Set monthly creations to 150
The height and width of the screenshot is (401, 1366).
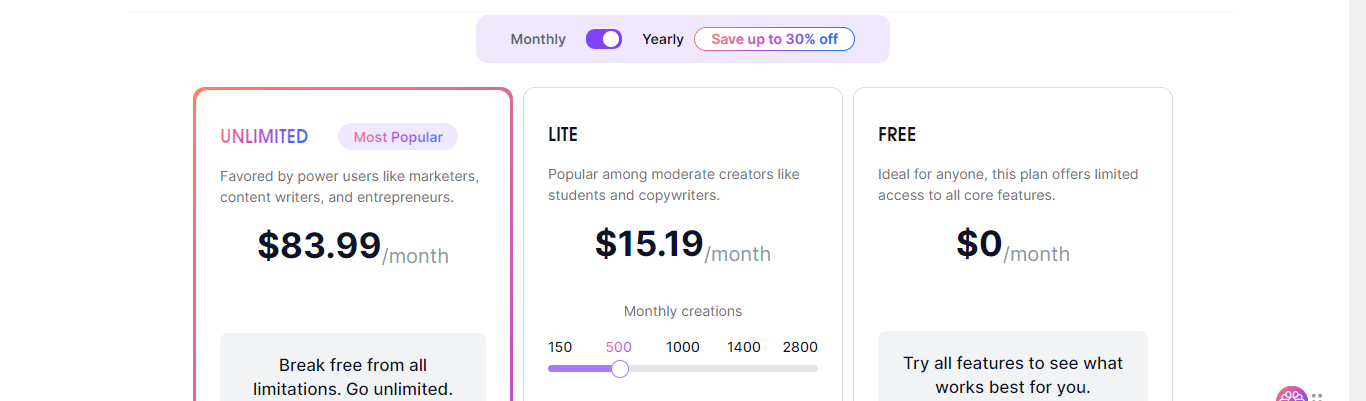point(560,347)
